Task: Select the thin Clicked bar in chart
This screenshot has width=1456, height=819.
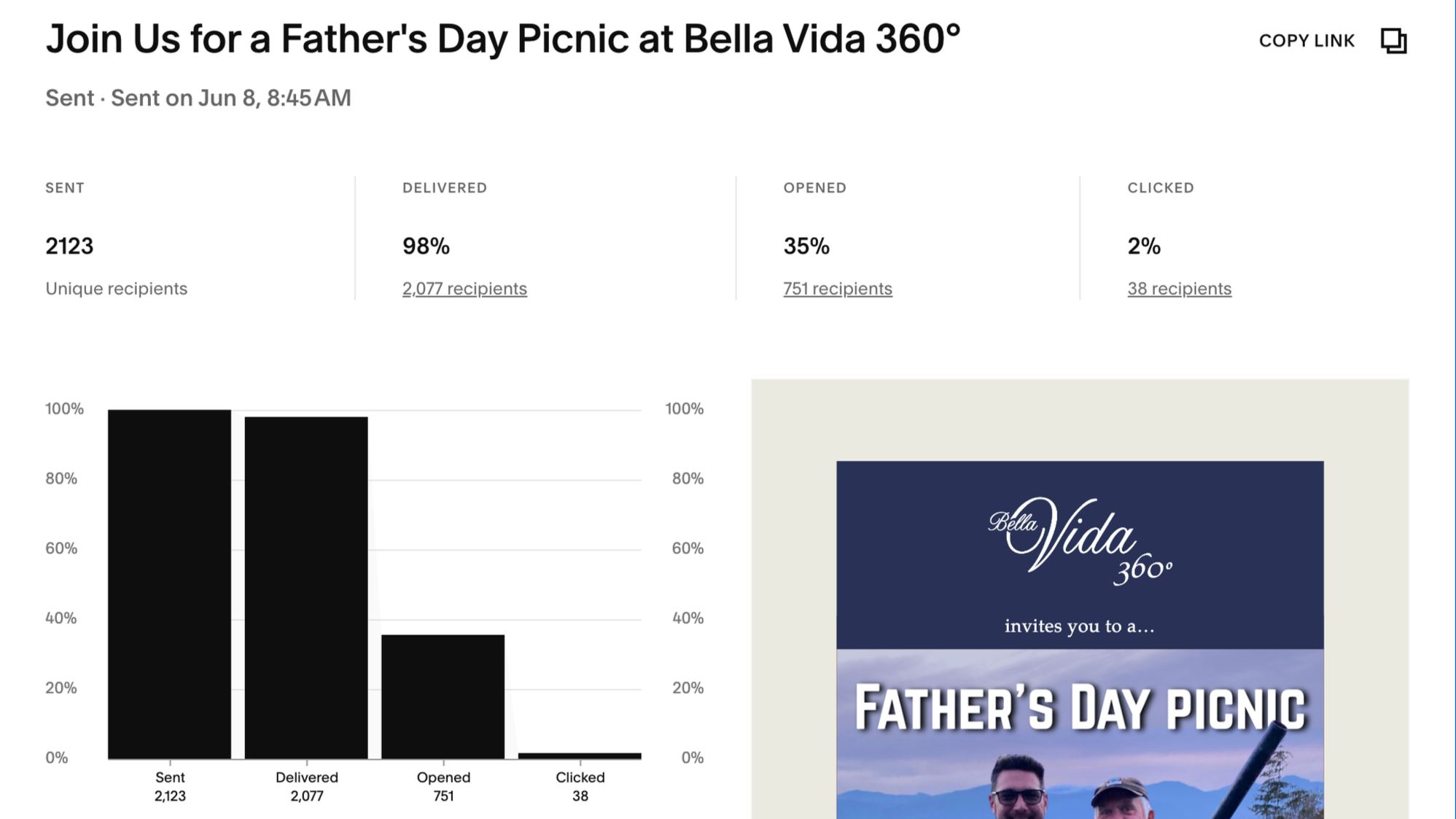Action: pyautogui.click(x=580, y=756)
